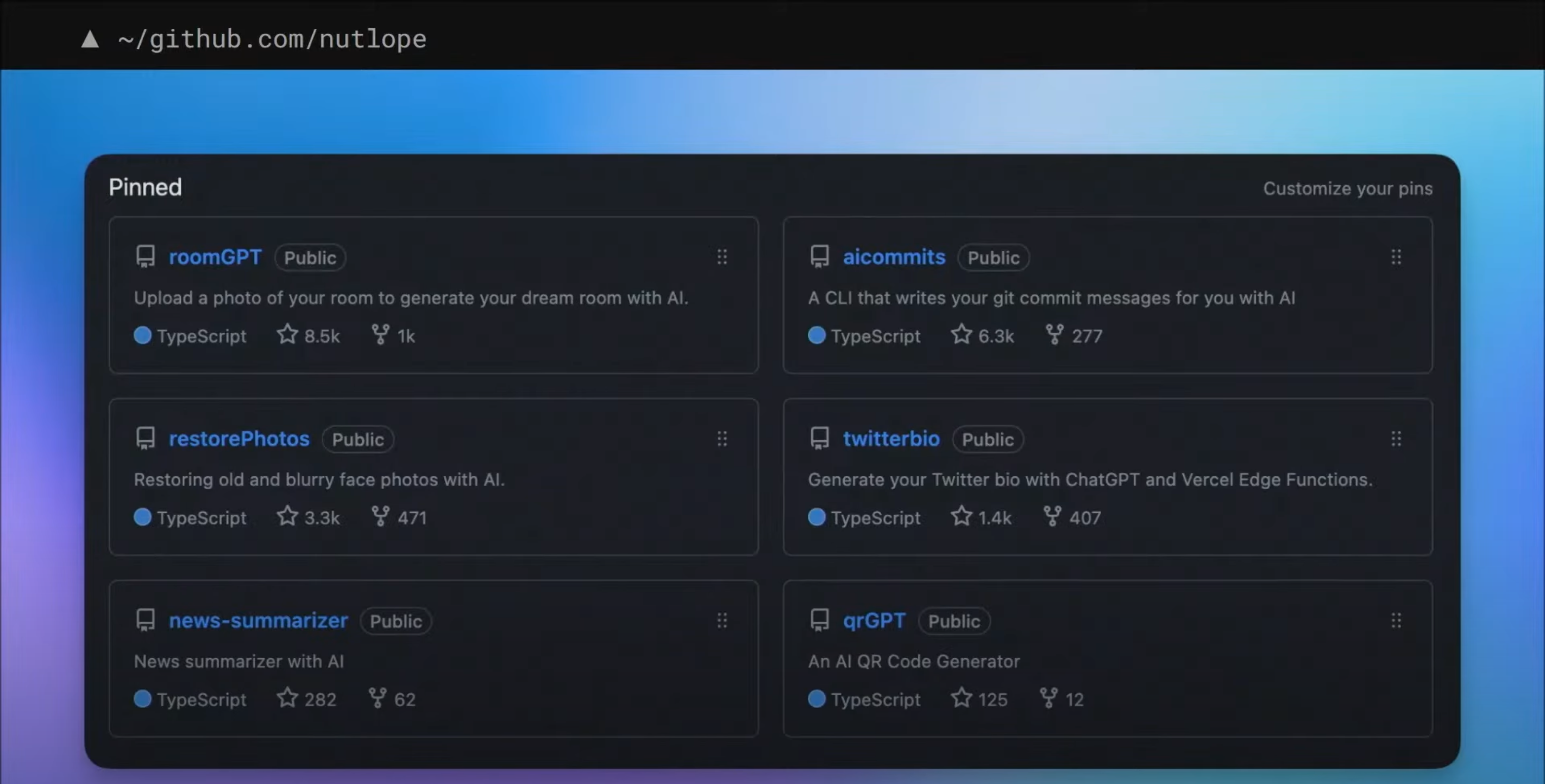Screen dimensions: 1545x784
Task: Click the 1k fork count
Action: click(406, 336)
